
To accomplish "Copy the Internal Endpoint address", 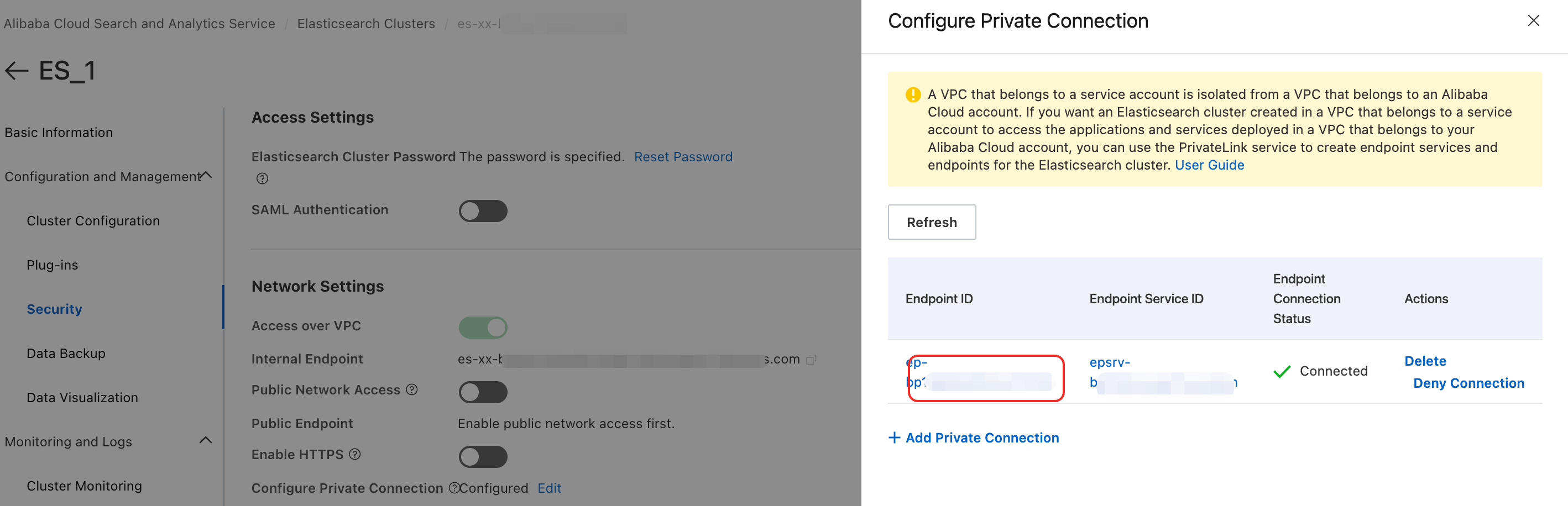I will 811,360.
